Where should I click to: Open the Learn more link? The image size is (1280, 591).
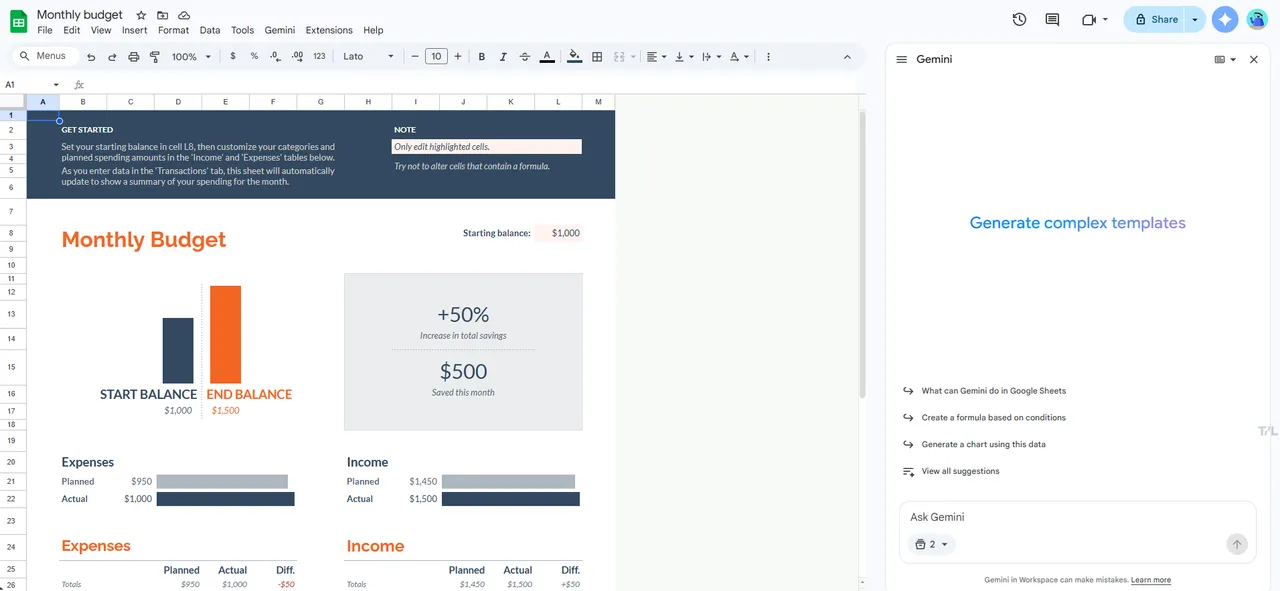tap(1151, 580)
